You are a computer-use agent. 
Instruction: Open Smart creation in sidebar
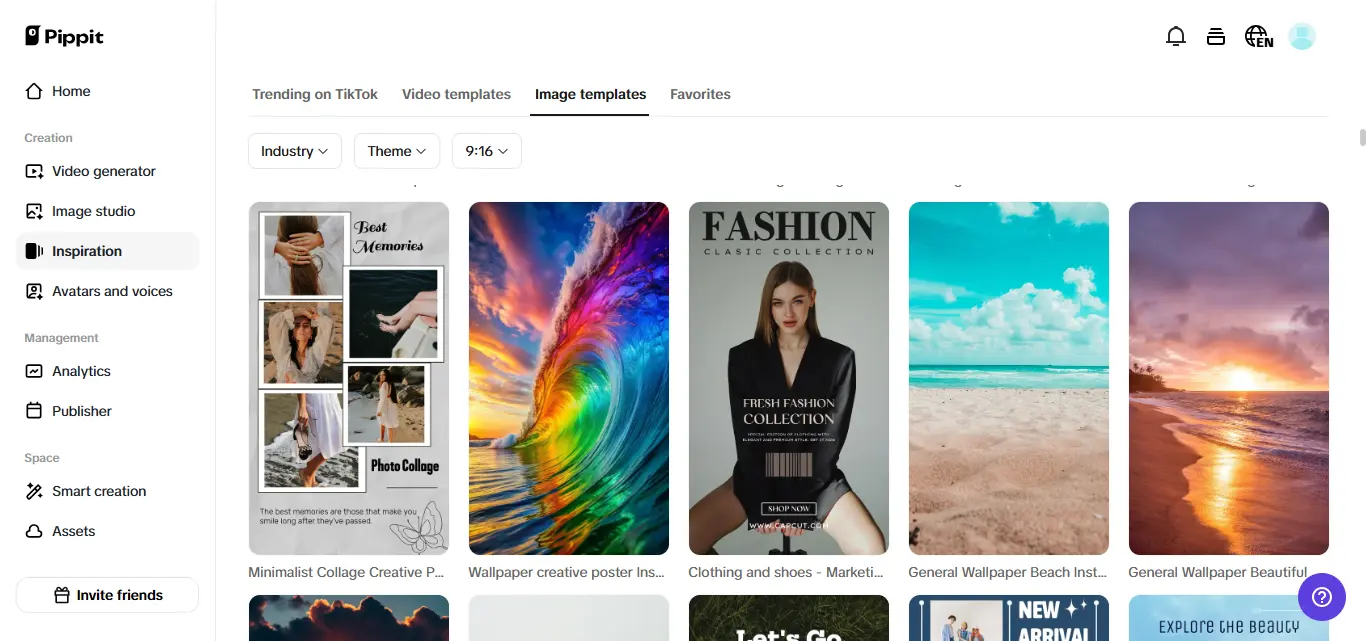coord(98,491)
